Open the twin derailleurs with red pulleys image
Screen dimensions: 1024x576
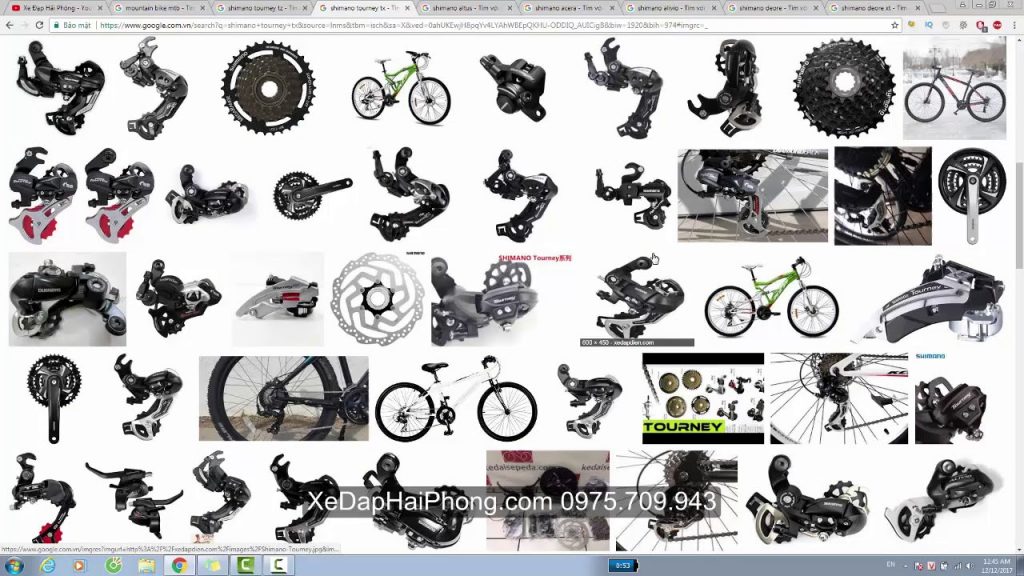(x=82, y=195)
